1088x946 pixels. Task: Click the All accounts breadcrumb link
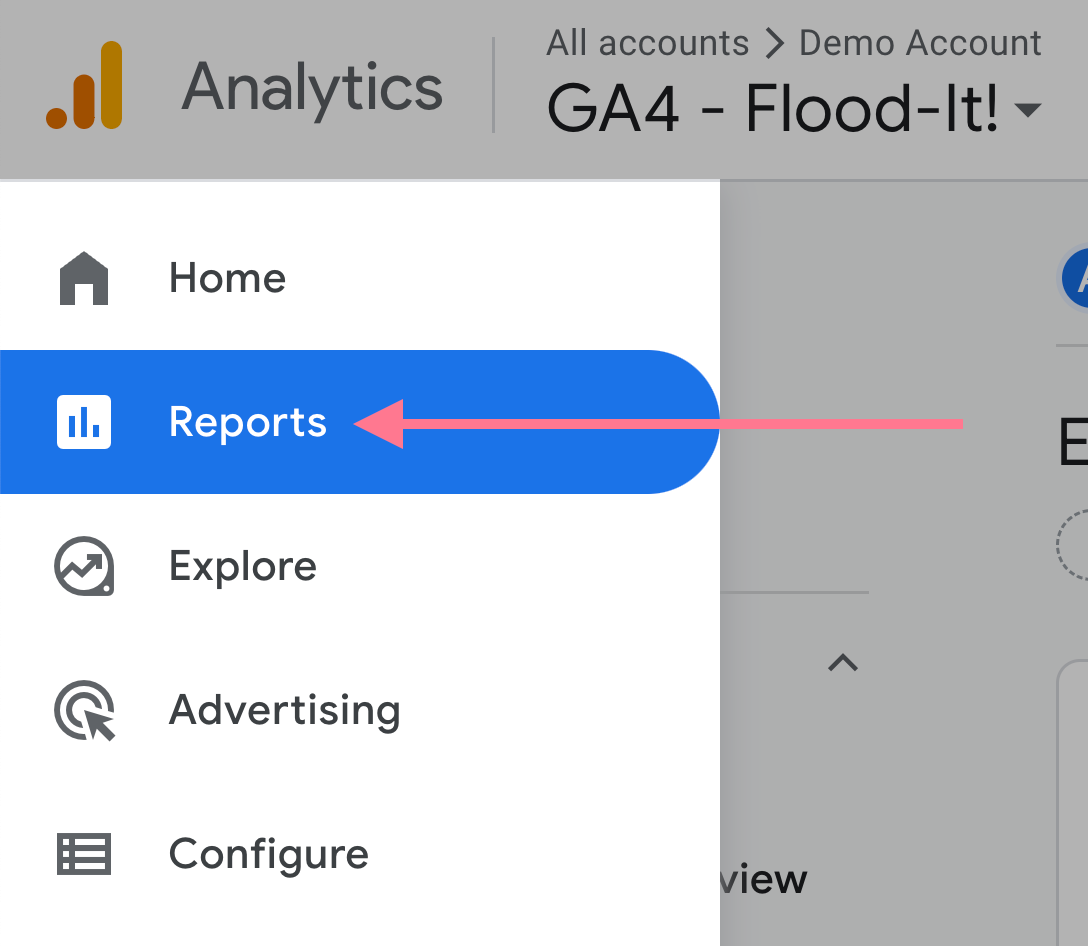[x=647, y=42]
